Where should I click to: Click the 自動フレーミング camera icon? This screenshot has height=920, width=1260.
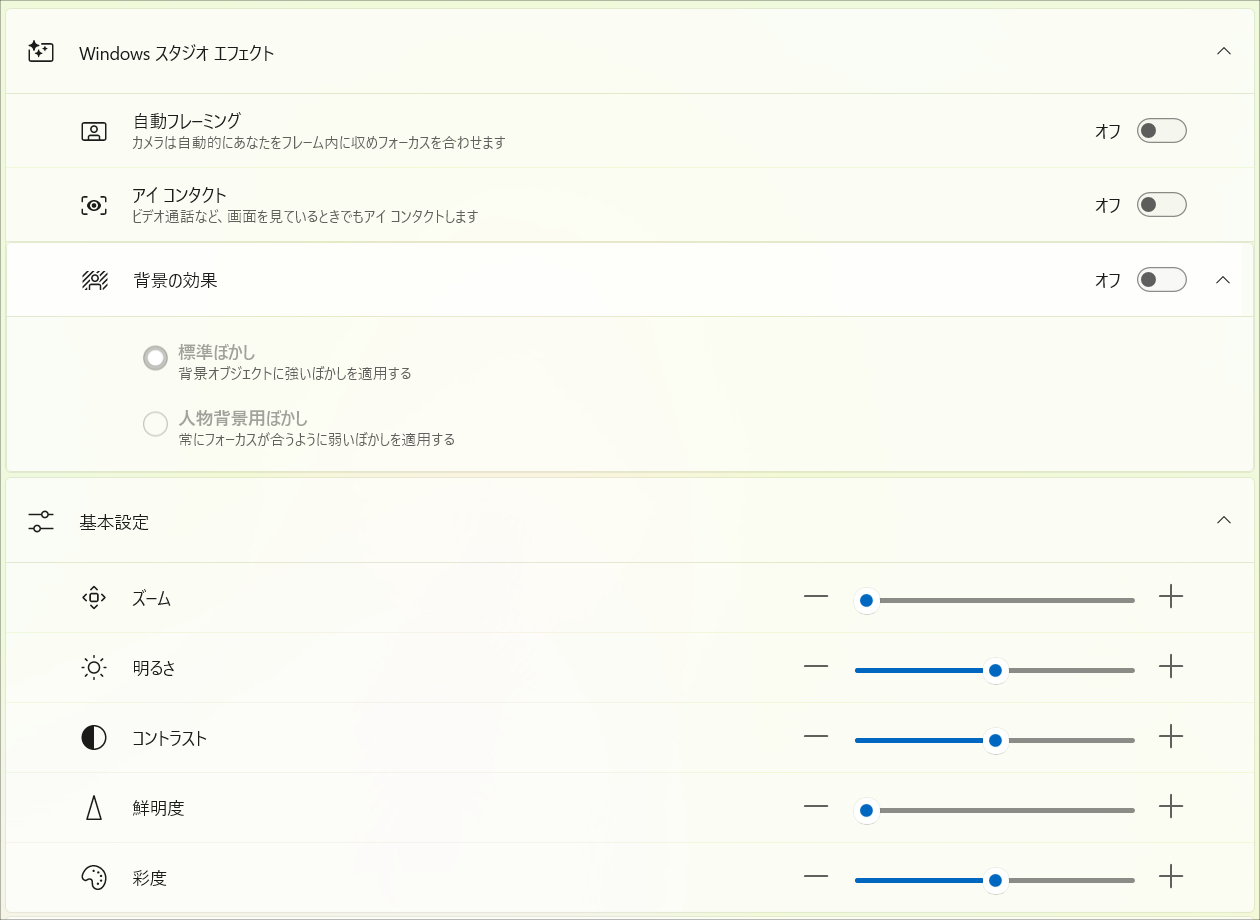pos(94,131)
